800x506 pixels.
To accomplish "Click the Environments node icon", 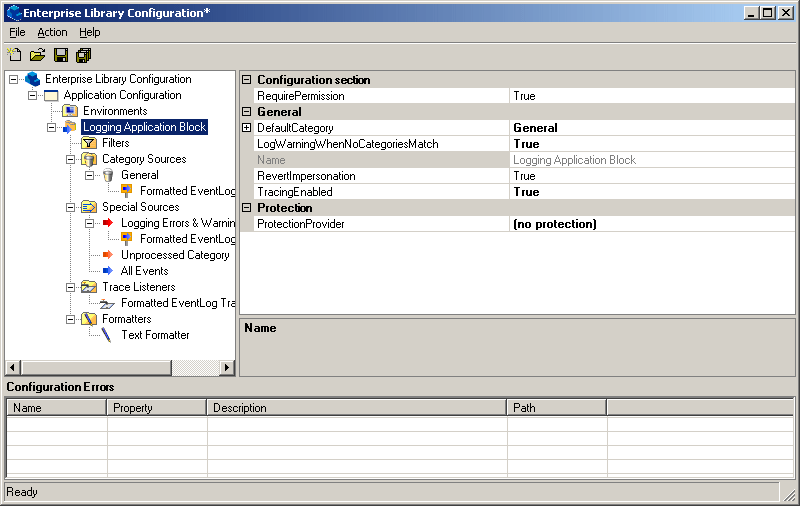I will 70,111.
